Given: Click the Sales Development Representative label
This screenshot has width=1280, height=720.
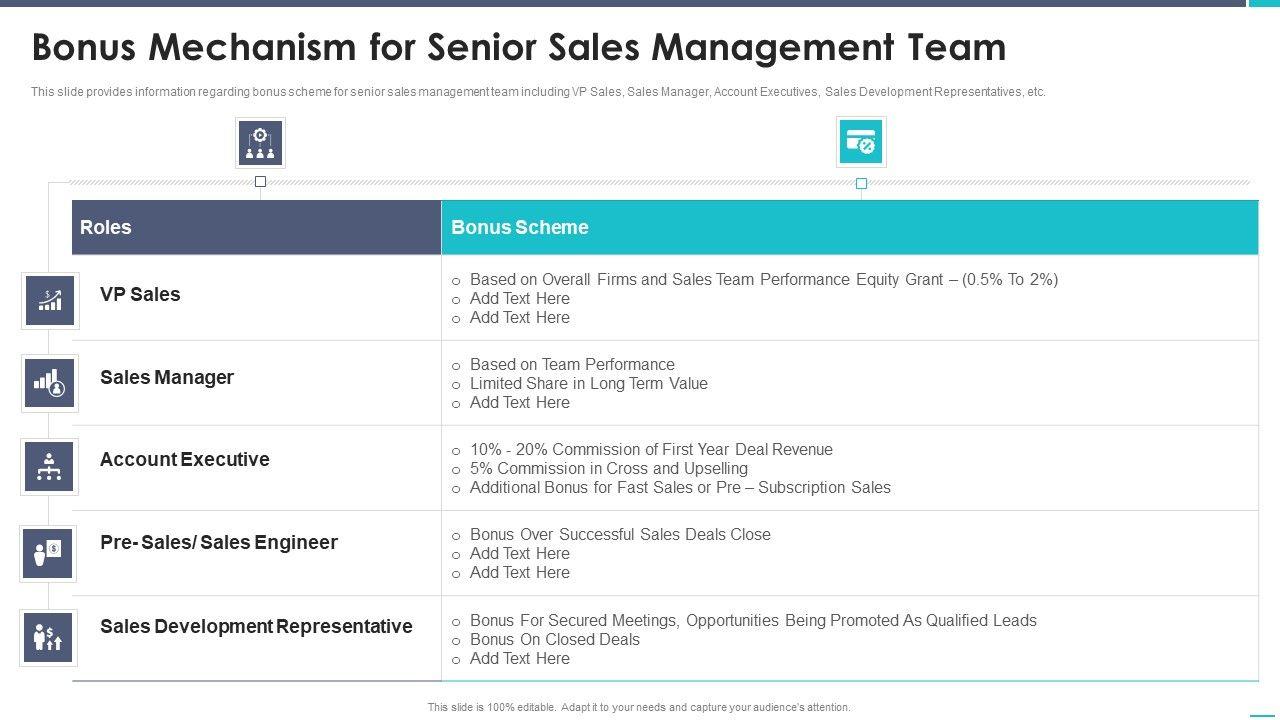Looking at the screenshot, I should pos(256,626).
